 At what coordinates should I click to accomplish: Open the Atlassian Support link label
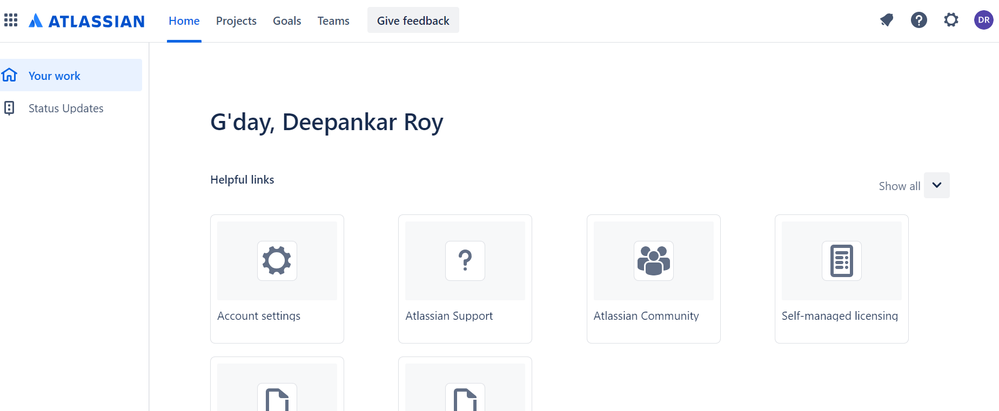(x=449, y=315)
